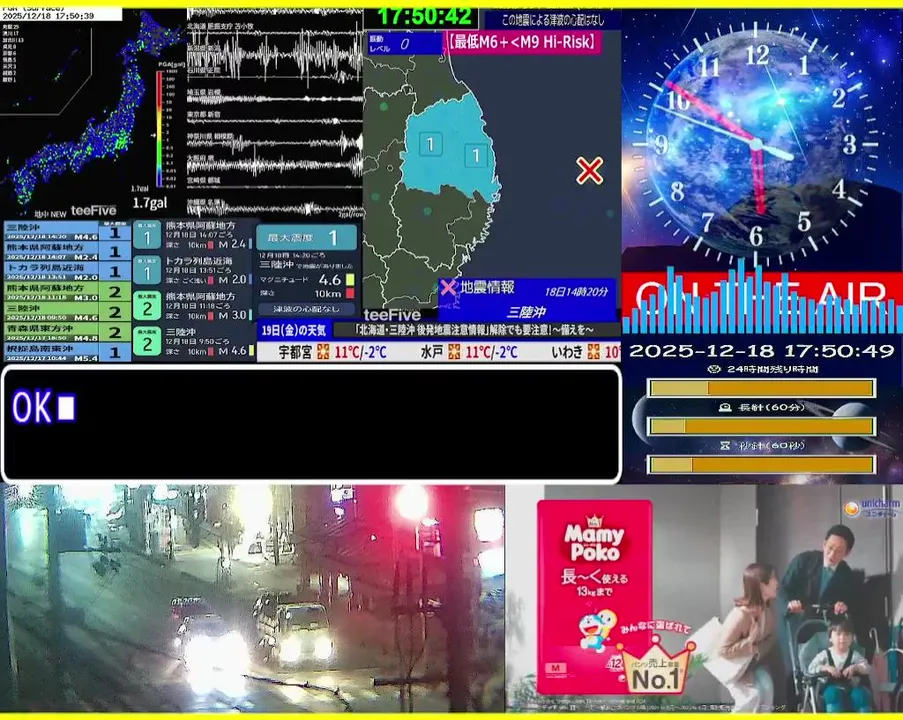Screen dimensions: 903x720
Task: Click the PGA color scale legend bar
Action: 160,128
